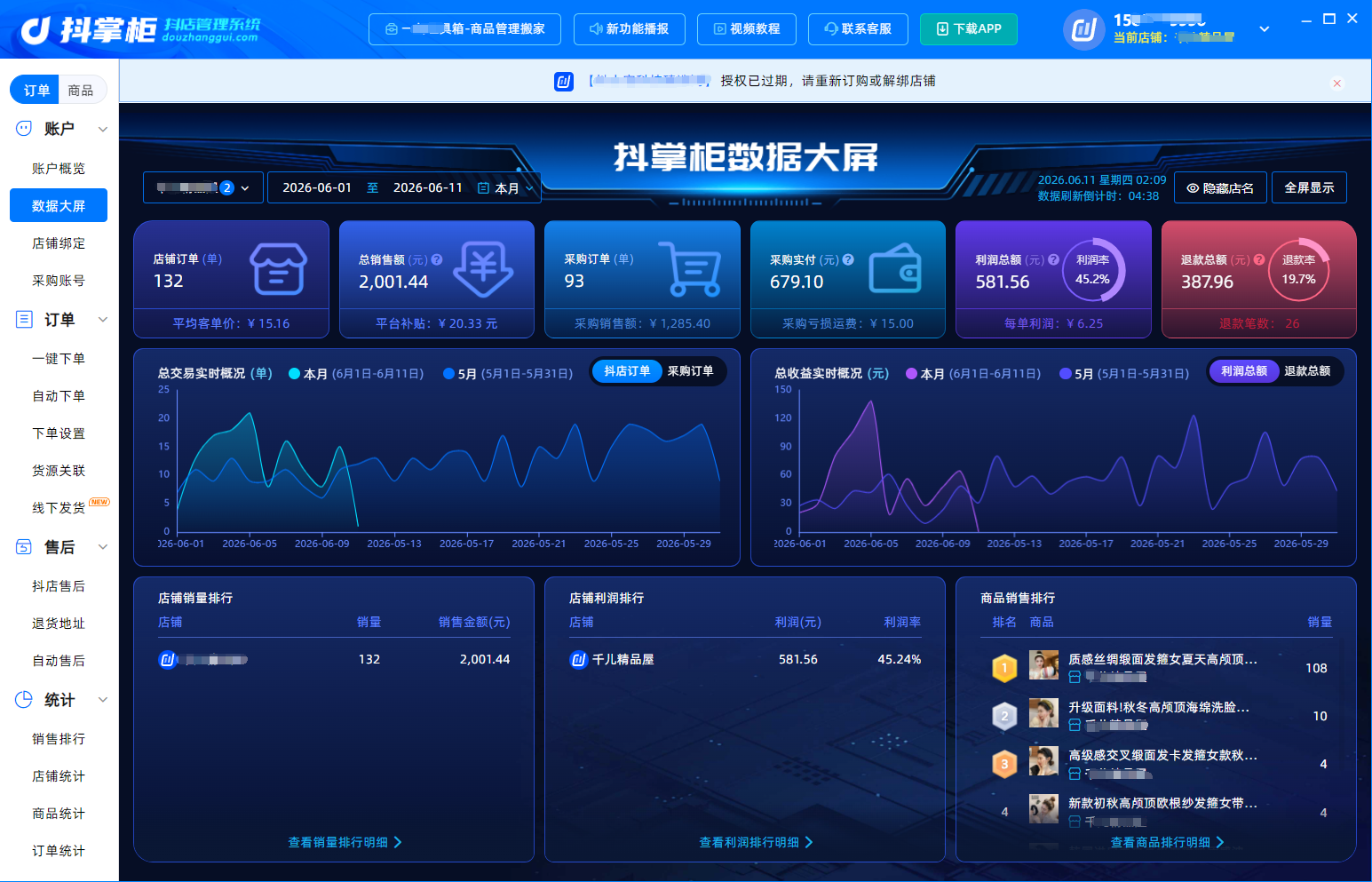Click the 退款率 19.7% ring gauge
Viewport: 1372px width, 882px height.
click(1298, 270)
